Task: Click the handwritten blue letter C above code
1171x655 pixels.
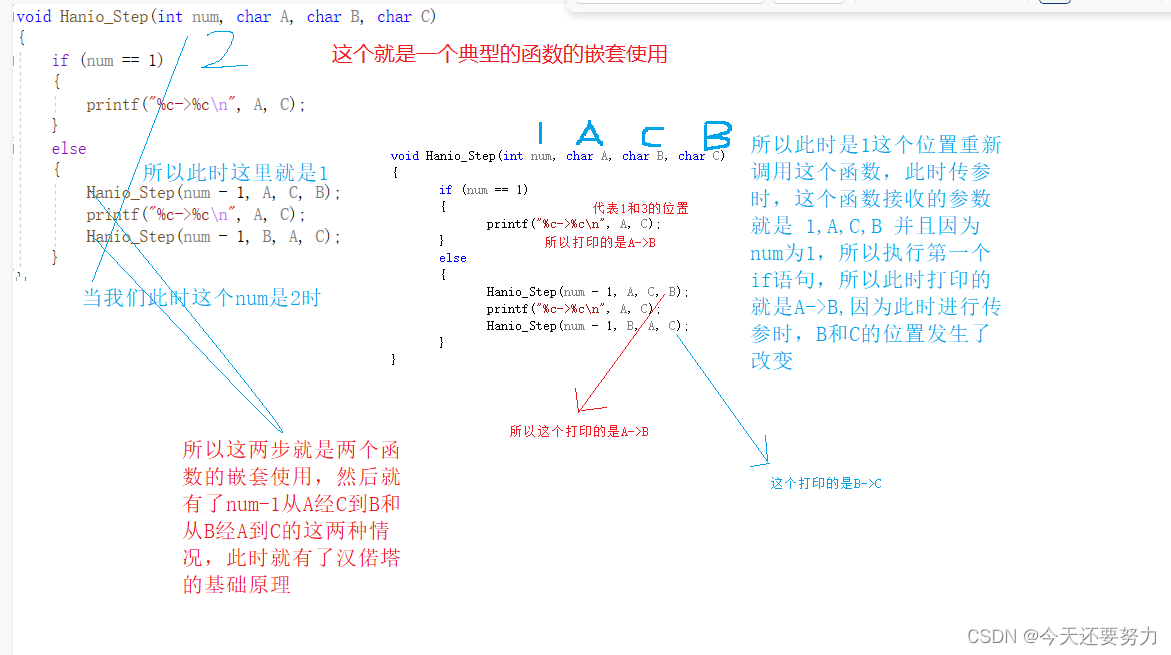Action: pyautogui.click(x=652, y=136)
